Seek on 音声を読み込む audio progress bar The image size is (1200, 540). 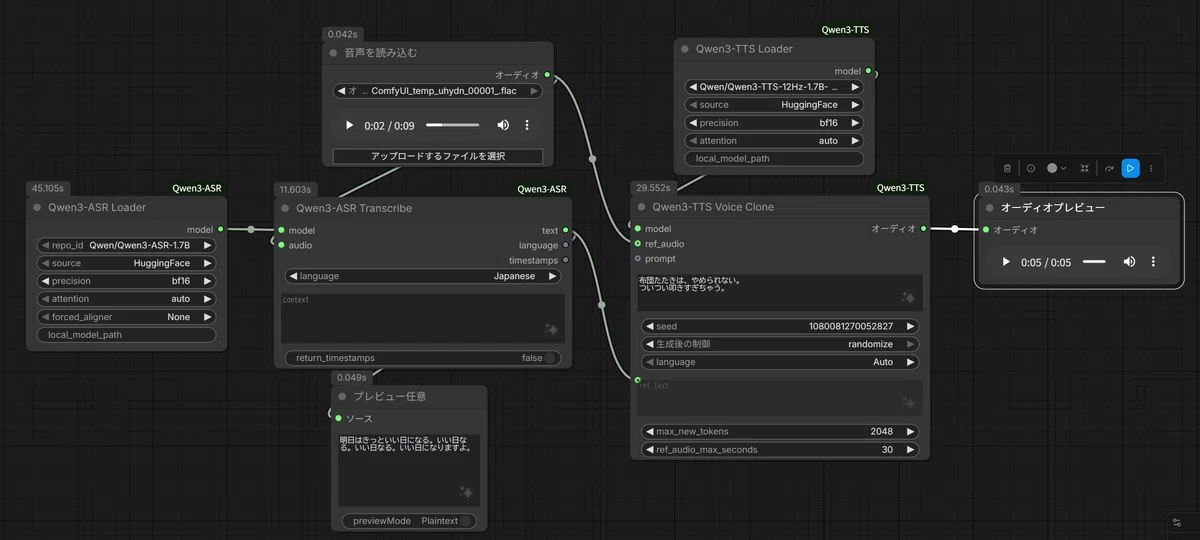tap(453, 125)
